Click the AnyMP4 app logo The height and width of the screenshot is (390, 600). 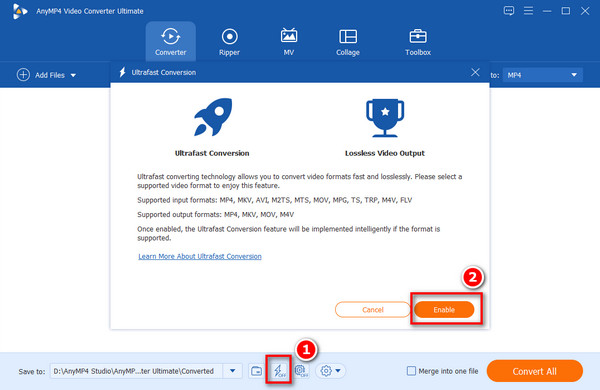coord(20,11)
